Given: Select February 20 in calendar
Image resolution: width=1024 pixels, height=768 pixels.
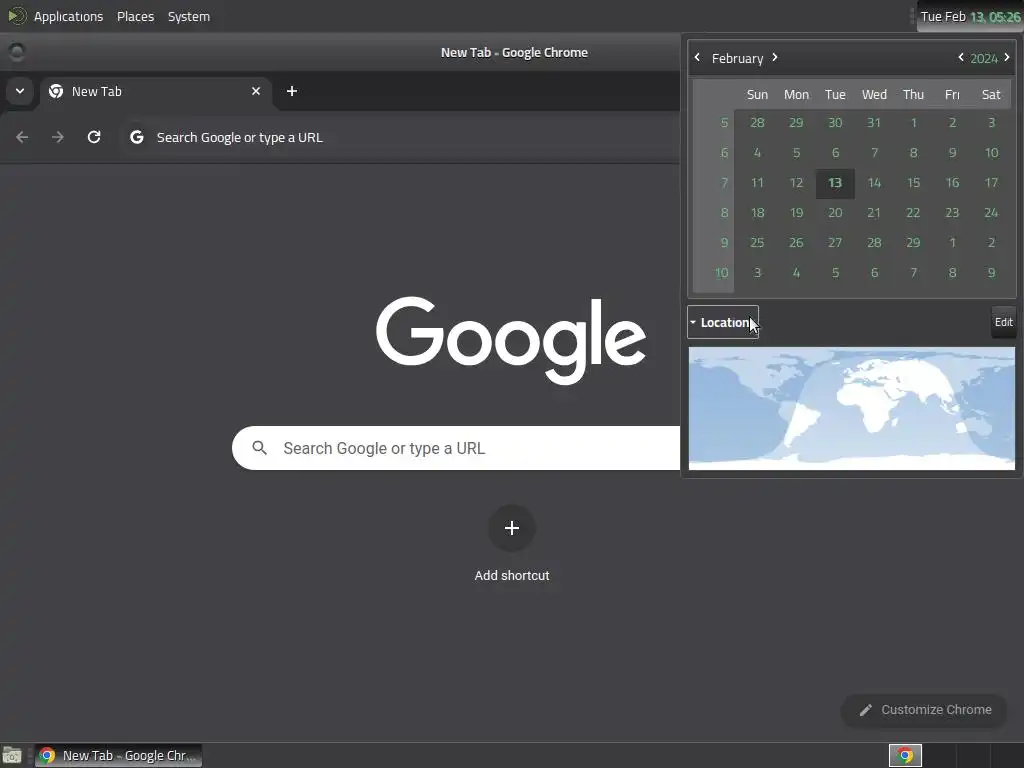Looking at the screenshot, I should tap(835, 213).
